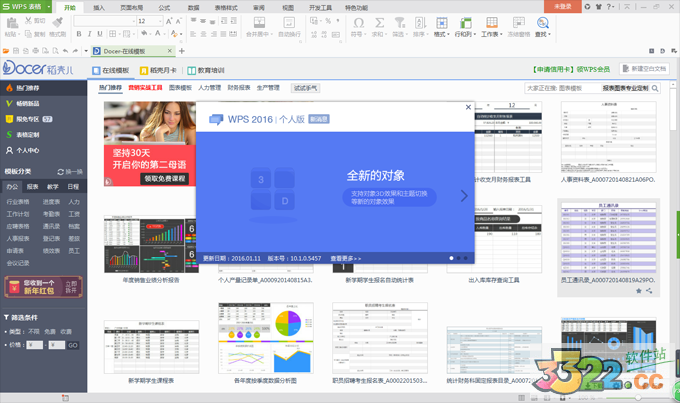The width and height of the screenshot is (680, 403).
Task: Click the Print icon in quick toolbar
Action: click(35, 51)
